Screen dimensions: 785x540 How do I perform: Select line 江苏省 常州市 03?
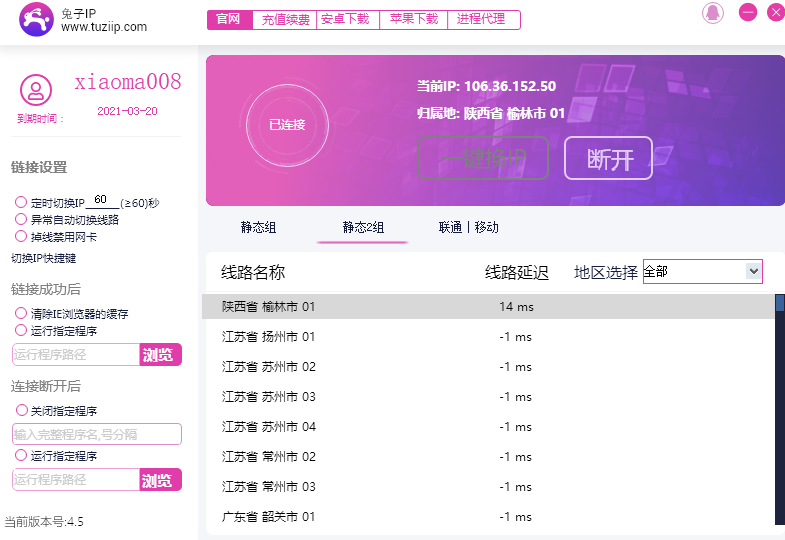pyautogui.click(x=488, y=486)
